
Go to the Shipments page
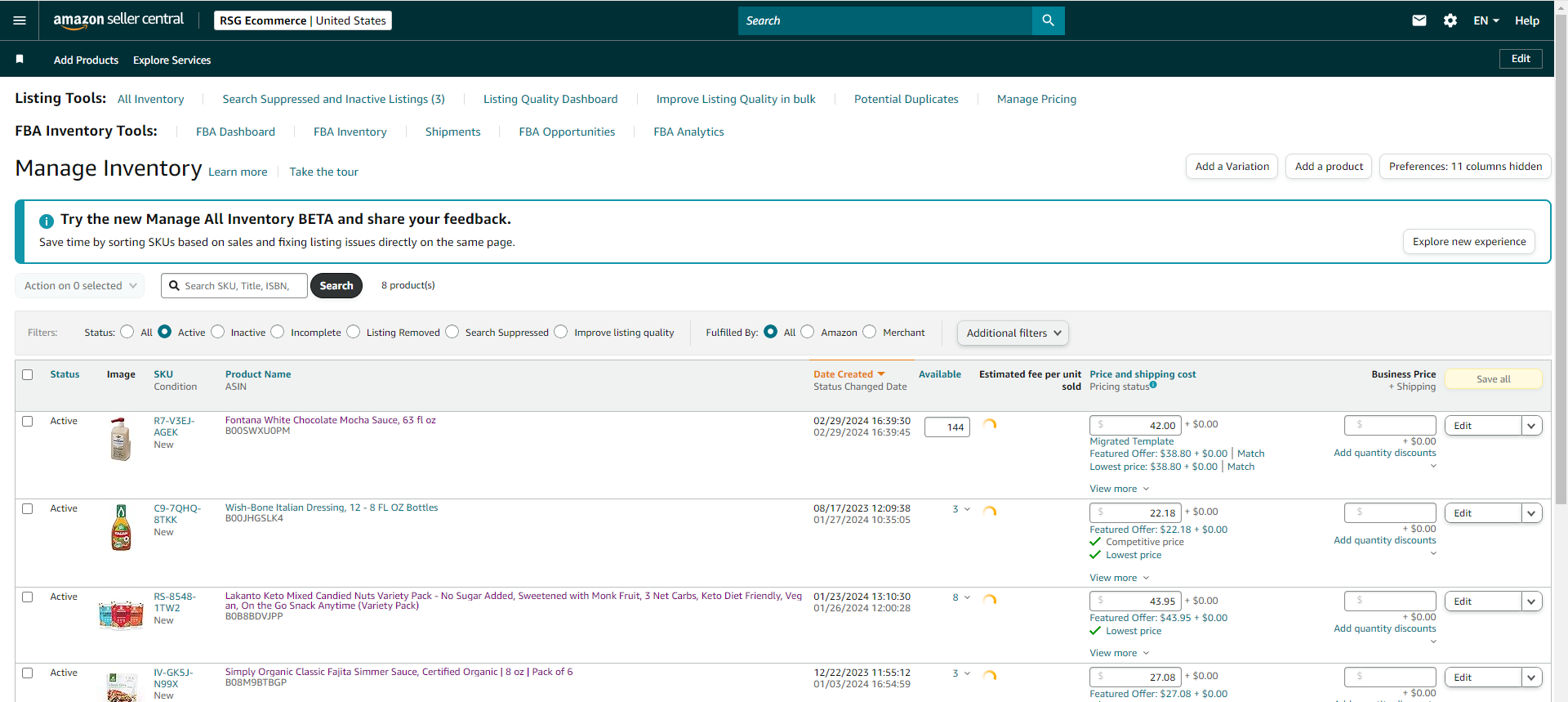coord(452,132)
